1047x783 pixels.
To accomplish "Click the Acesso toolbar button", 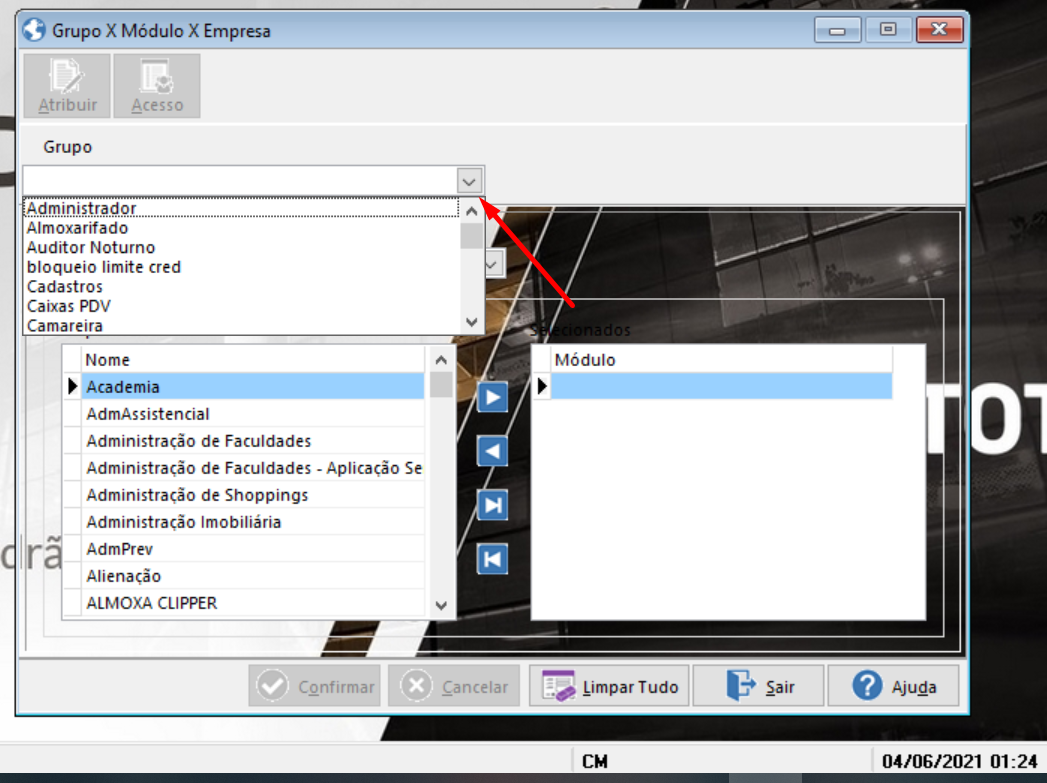I will 157,86.
